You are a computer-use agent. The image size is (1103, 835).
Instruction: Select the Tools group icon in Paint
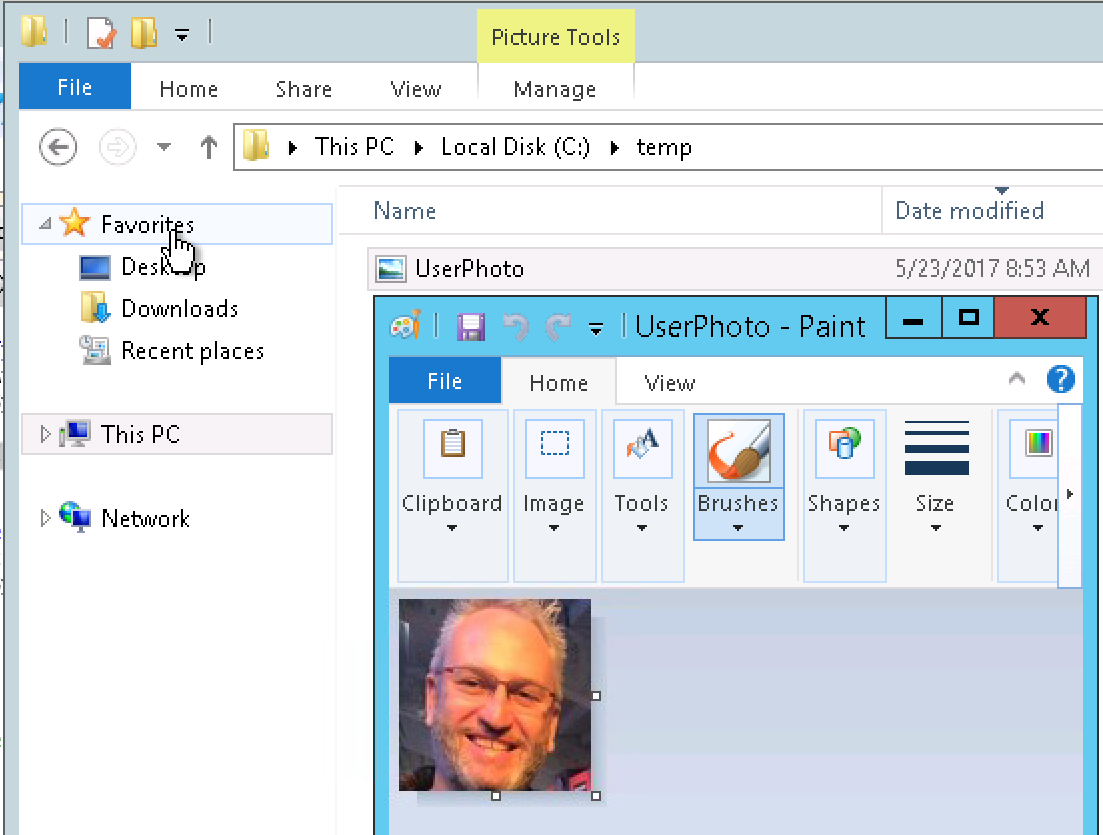641,448
